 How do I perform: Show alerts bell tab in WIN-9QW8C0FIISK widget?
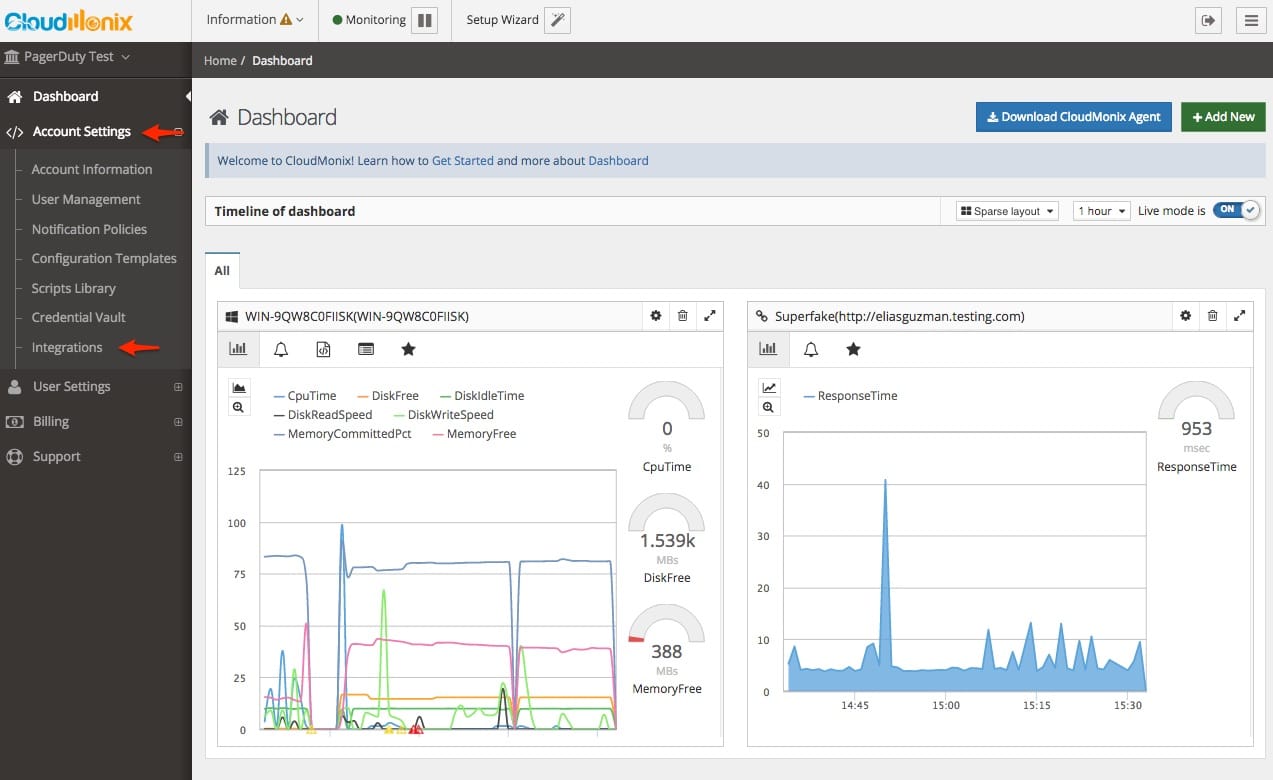[281, 349]
